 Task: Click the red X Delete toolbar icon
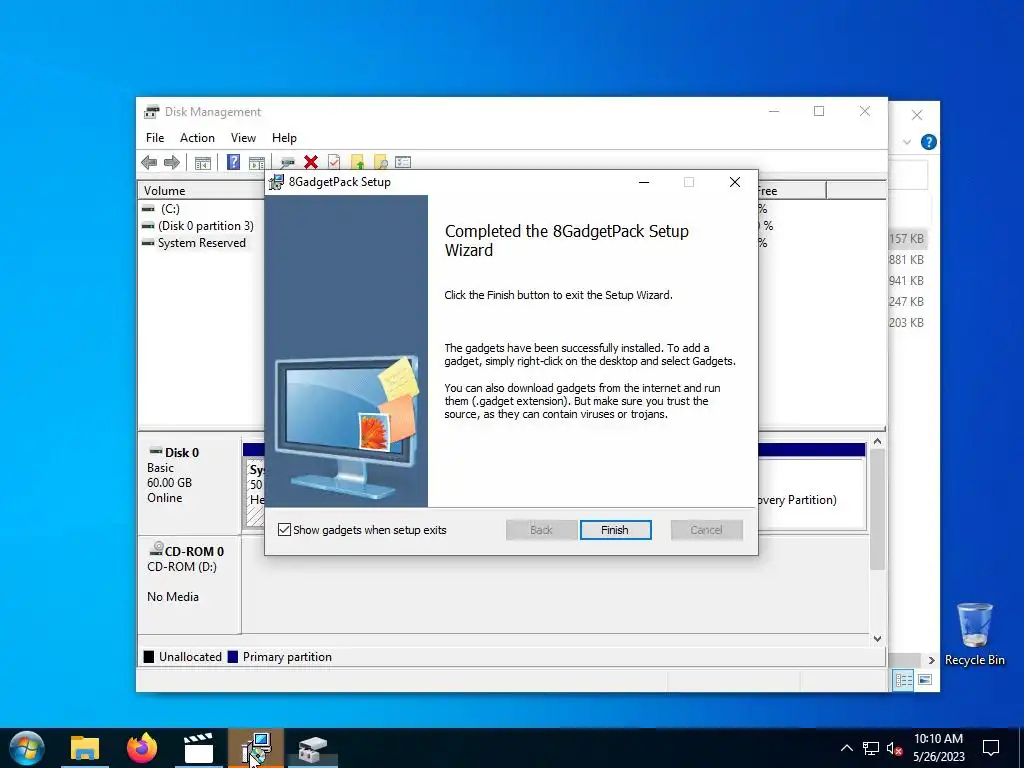tap(311, 163)
